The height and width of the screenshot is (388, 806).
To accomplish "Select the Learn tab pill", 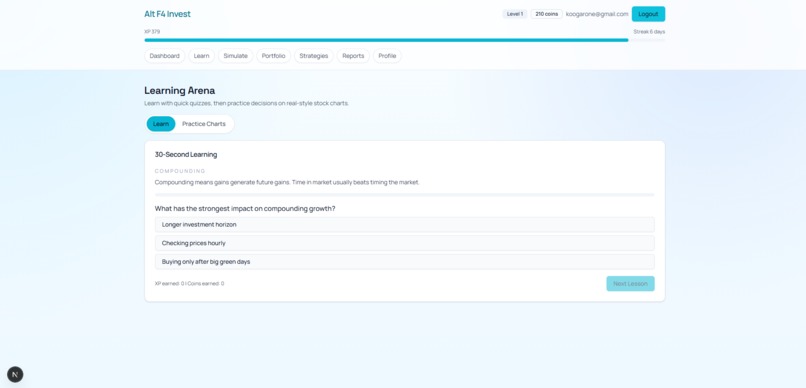I will (x=161, y=124).
